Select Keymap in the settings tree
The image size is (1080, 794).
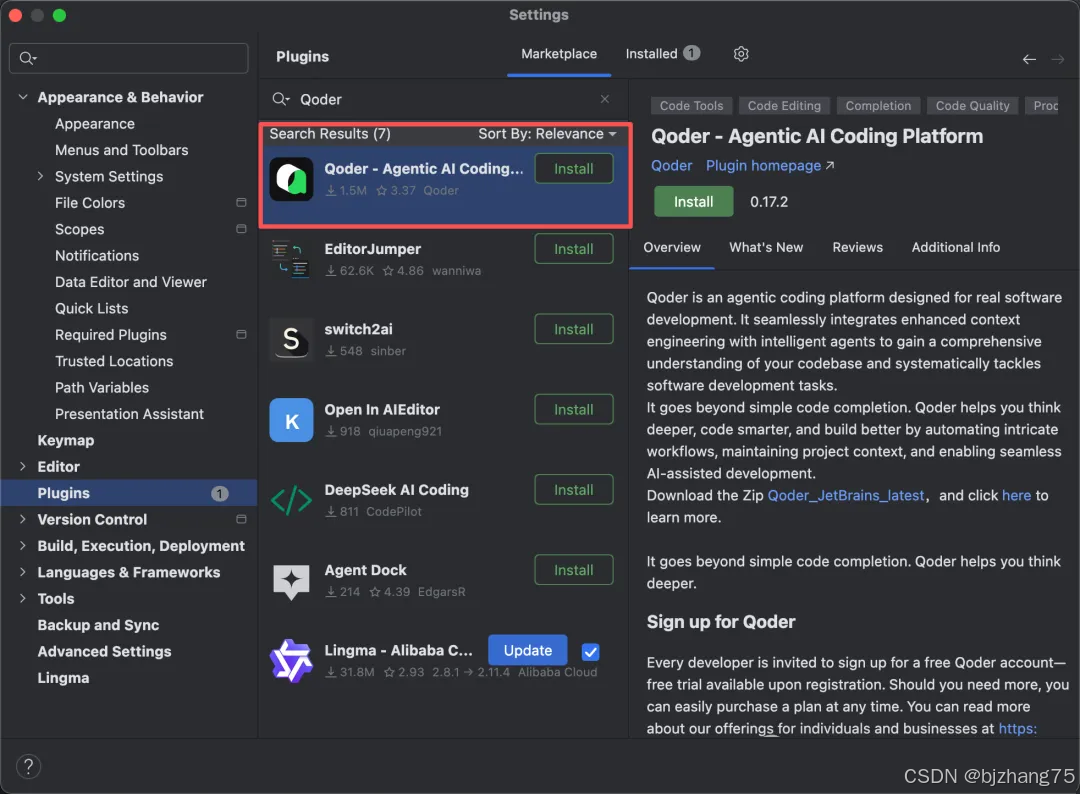click(65, 441)
